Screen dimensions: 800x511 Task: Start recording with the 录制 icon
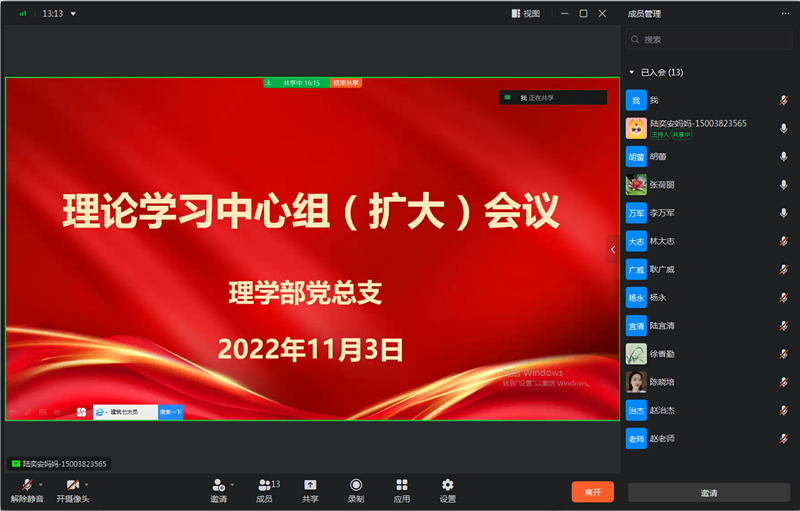coord(356,485)
